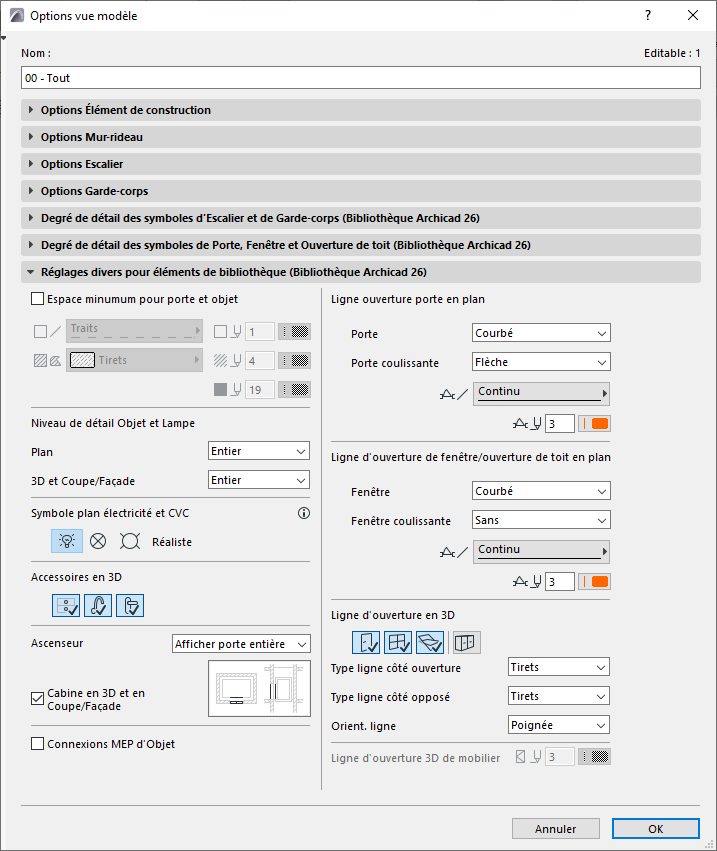Close the Options vue modèle dialog
This screenshot has width=717, height=851.
point(693,15)
